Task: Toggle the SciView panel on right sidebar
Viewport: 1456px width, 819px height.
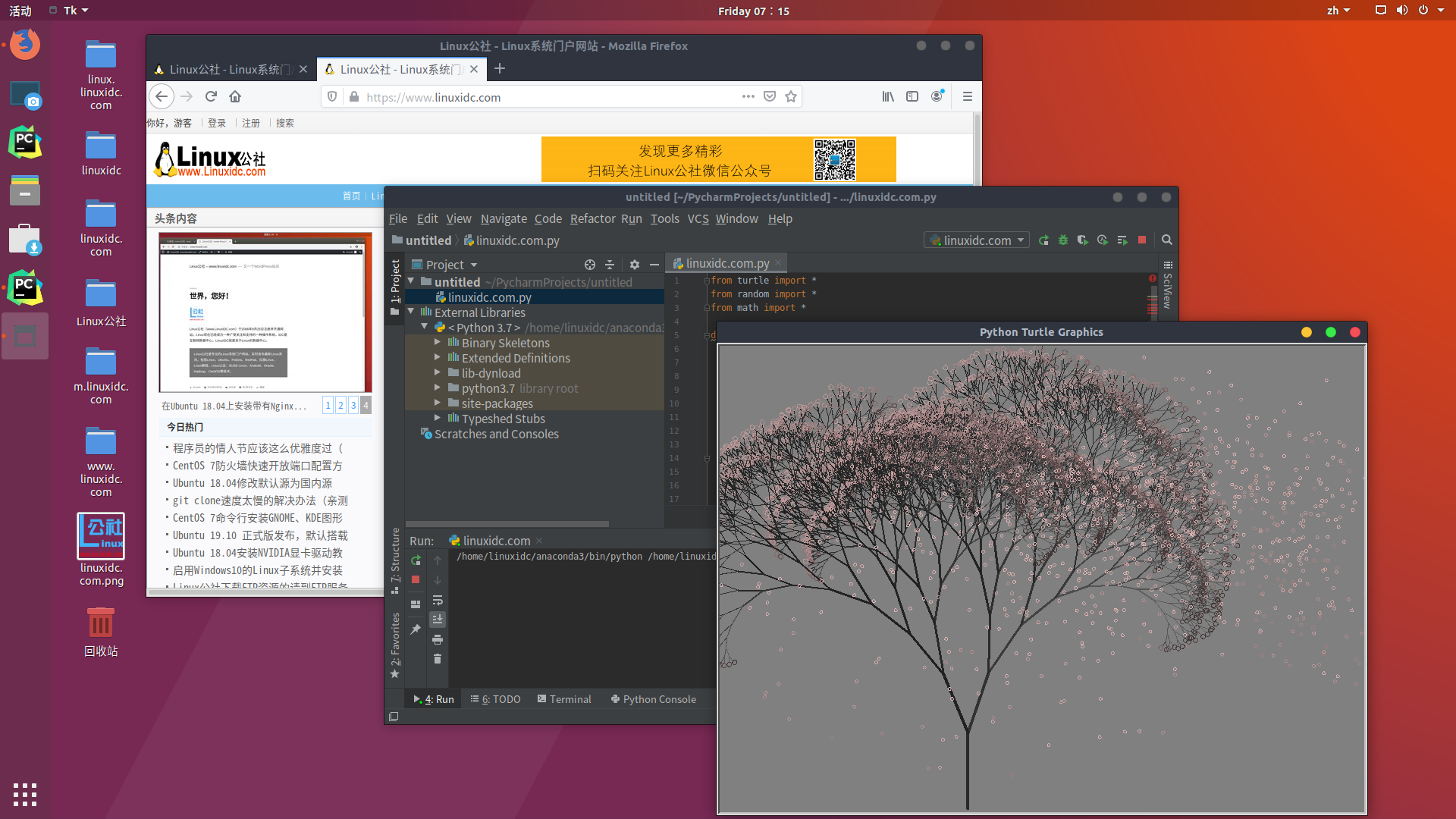Action: 1168,289
